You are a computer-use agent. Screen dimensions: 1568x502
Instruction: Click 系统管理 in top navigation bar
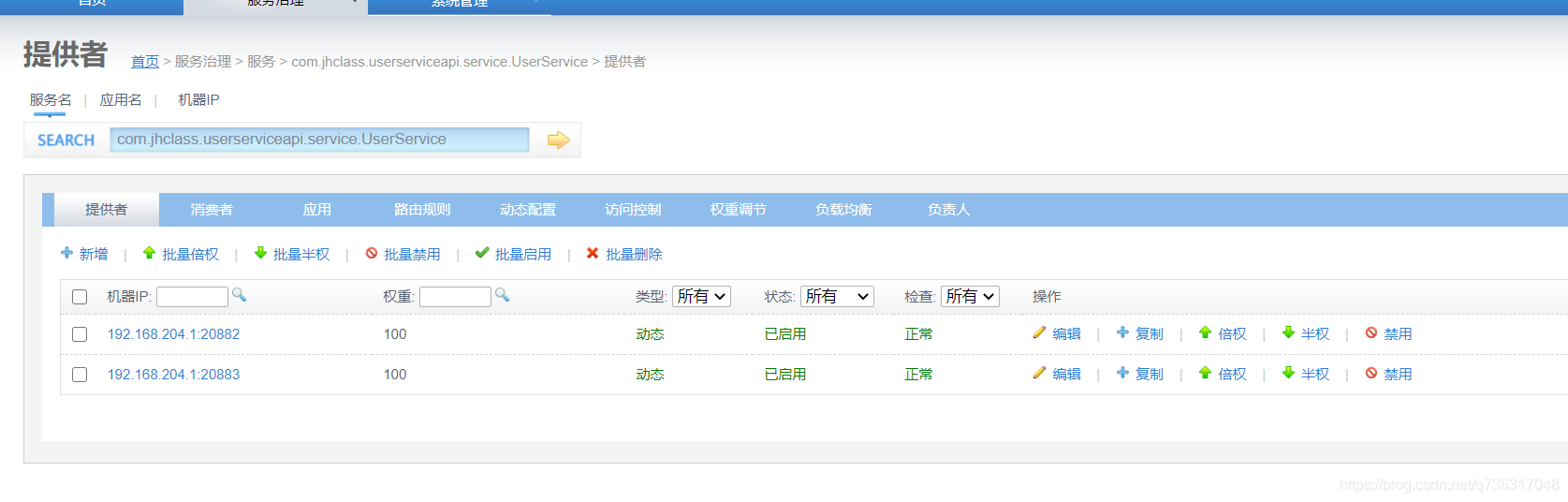point(459,4)
